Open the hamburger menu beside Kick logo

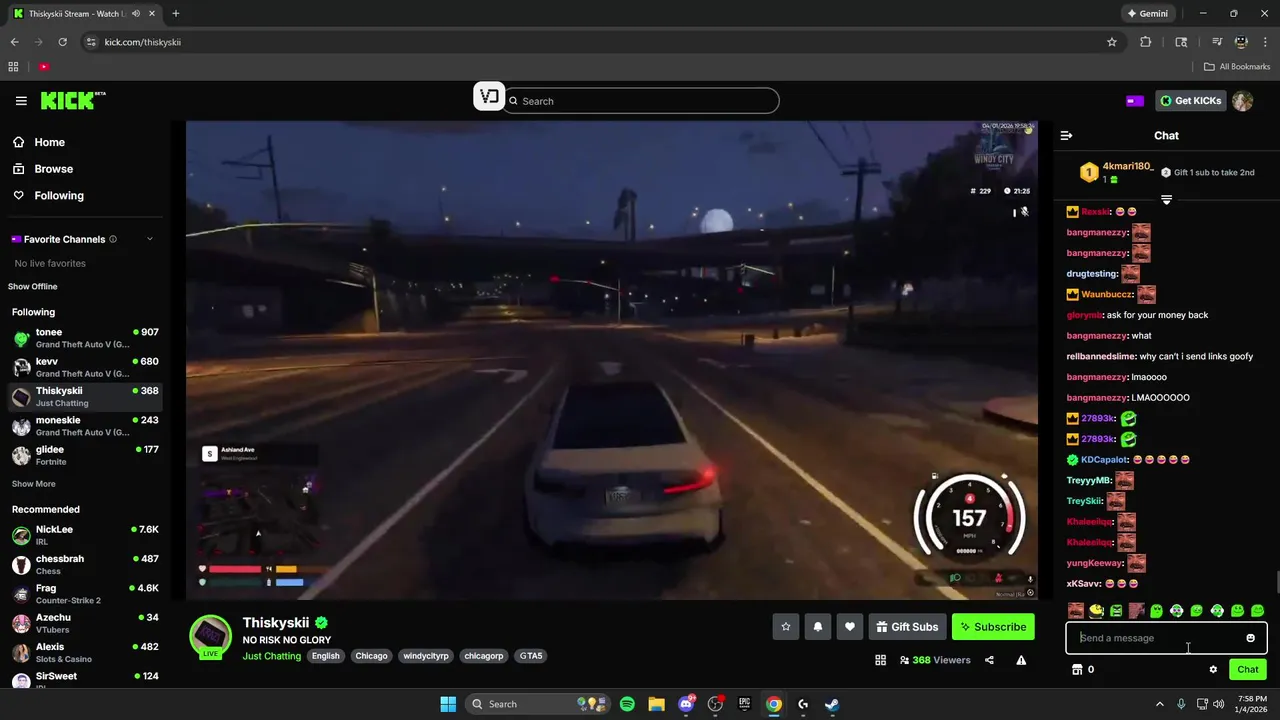(21, 101)
